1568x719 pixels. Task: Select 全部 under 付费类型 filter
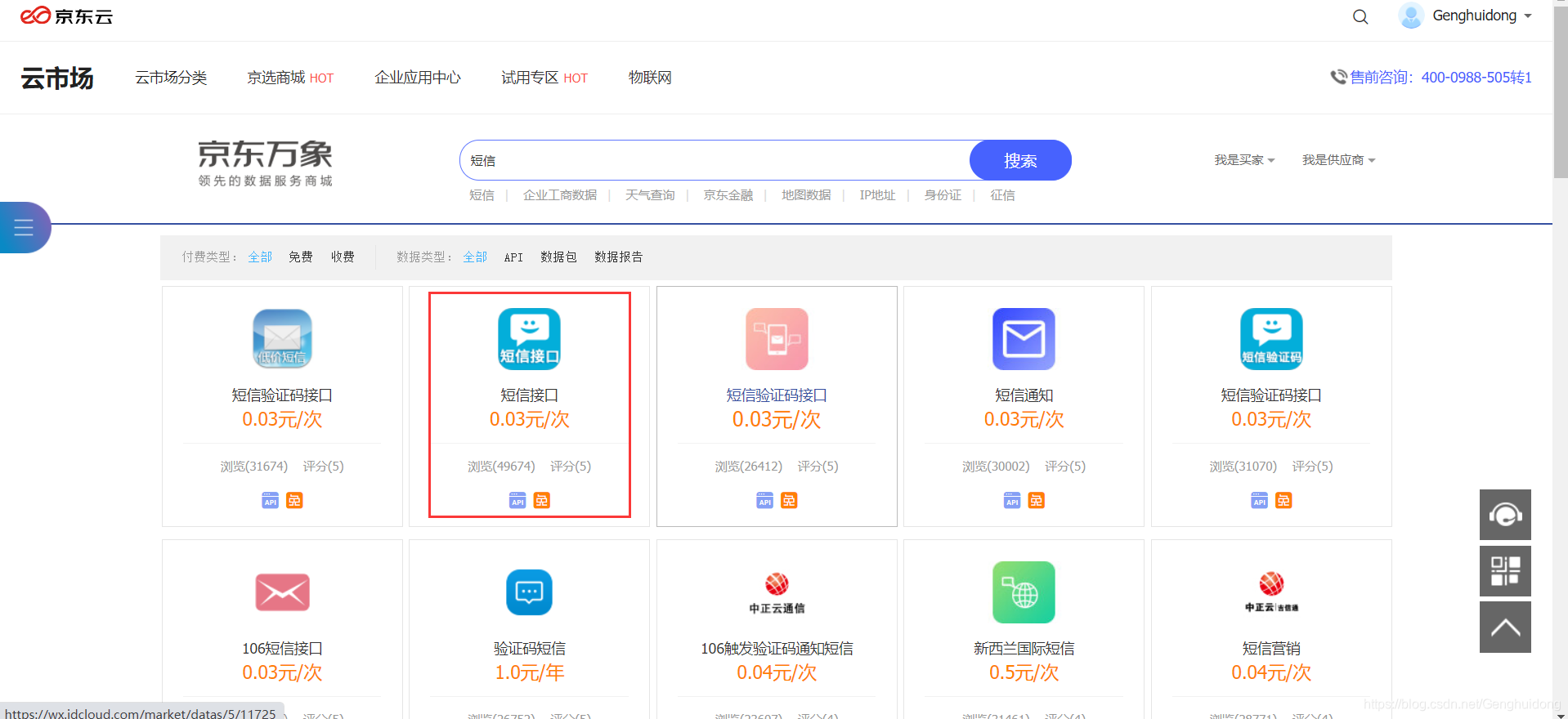coord(260,257)
